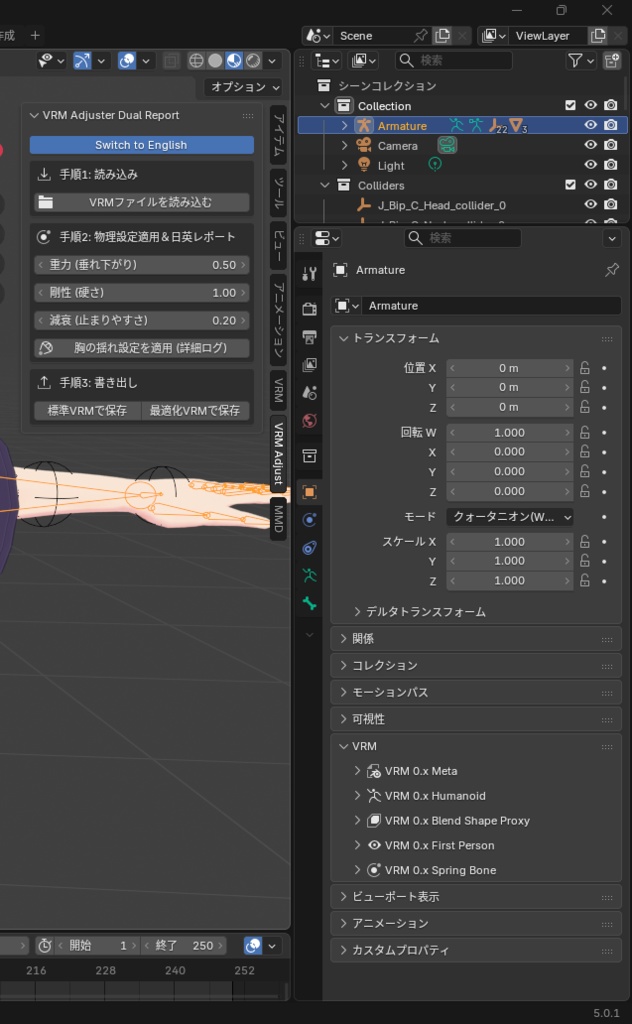Click the 剛性 (硬さ) slider
The image size is (632, 1024).
142,293
